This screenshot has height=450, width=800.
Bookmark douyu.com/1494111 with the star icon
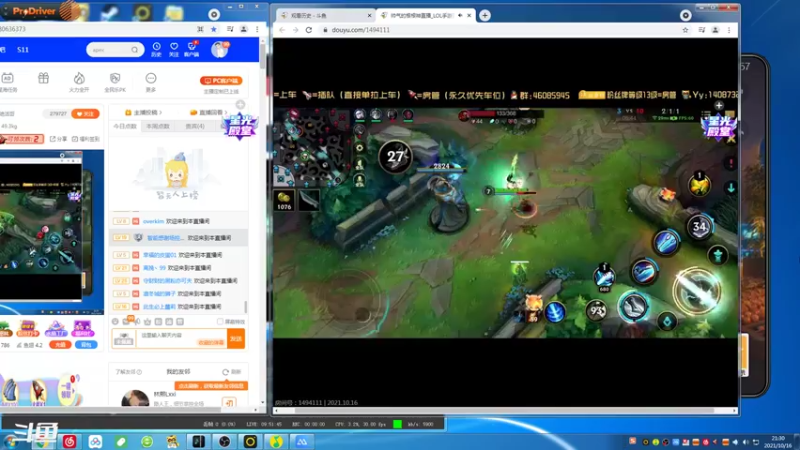click(685, 30)
